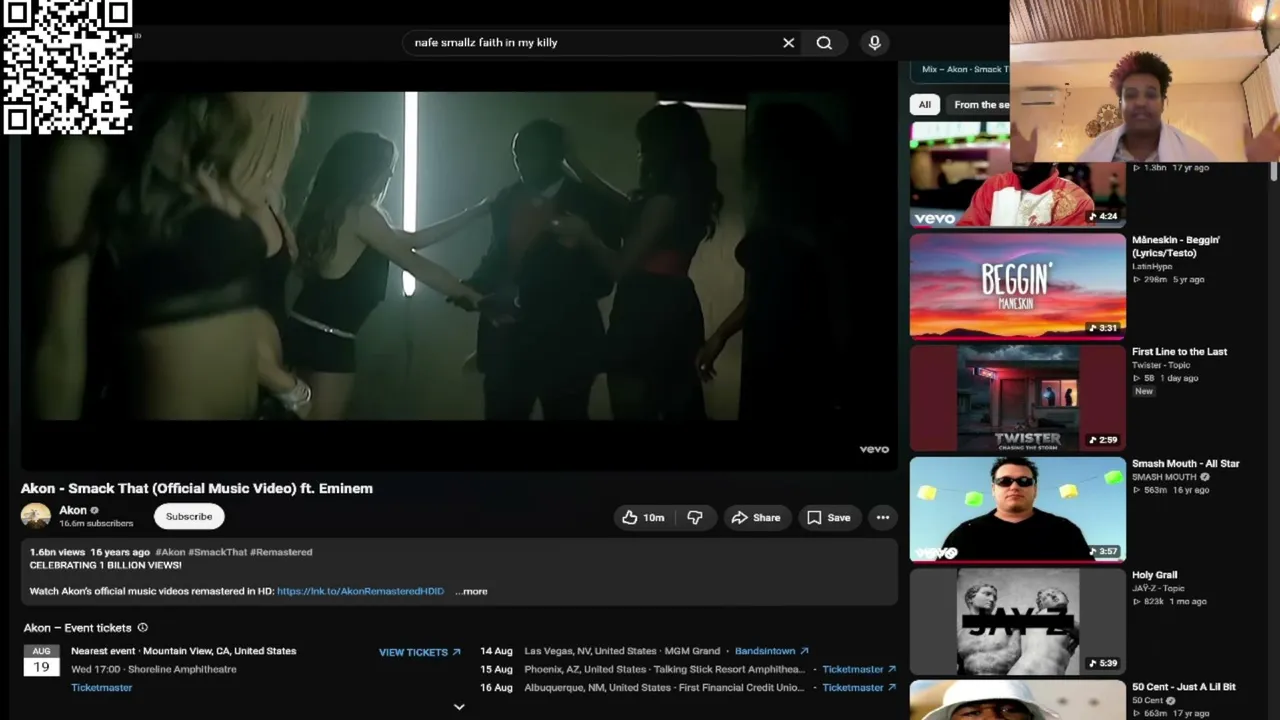Open the #SmackThat hashtag
The image size is (1280, 720).
pyautogui.click(x=217, y=552)
